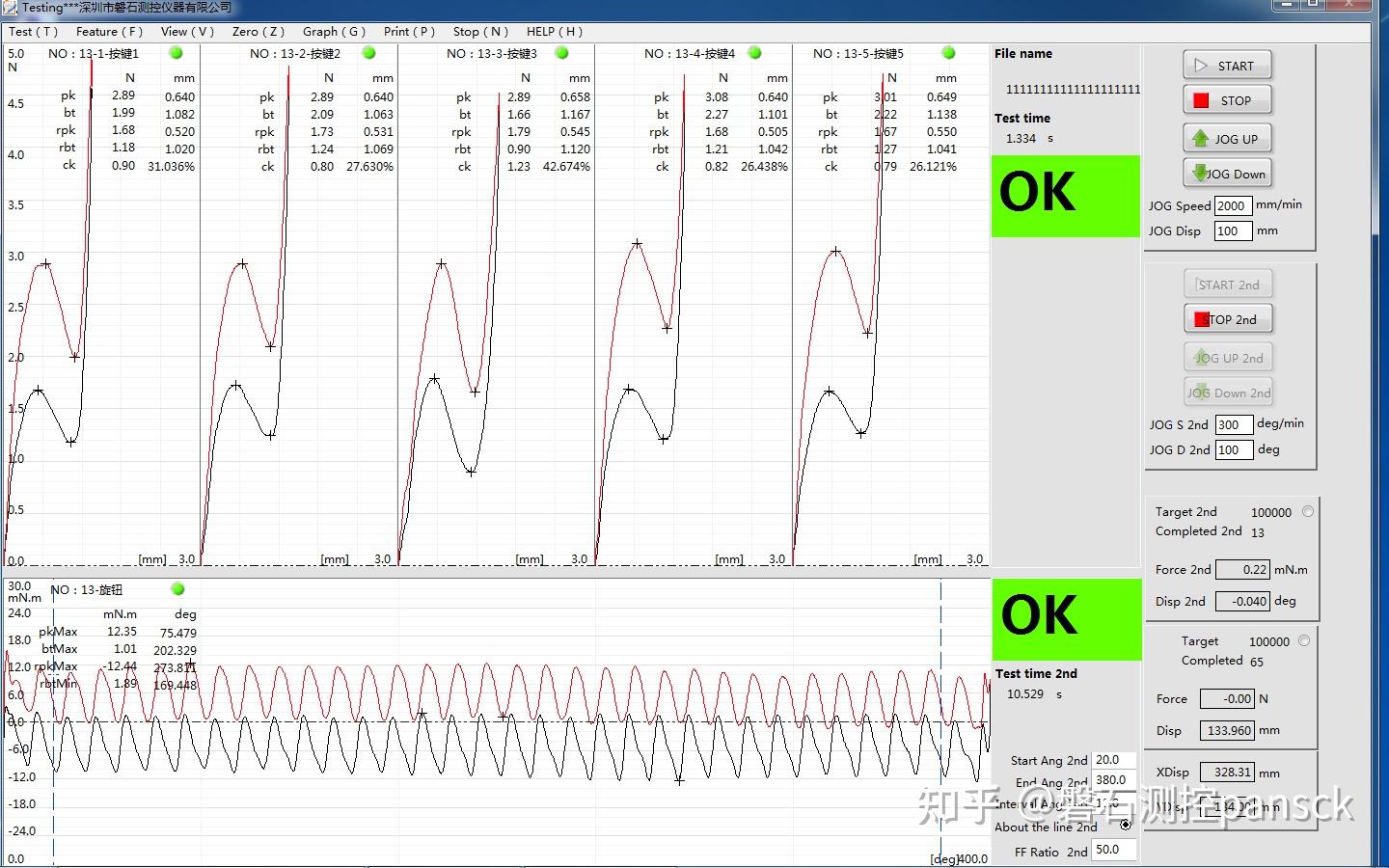
Task: Click the XDisp field showing 328.31
Action: 1227,773
